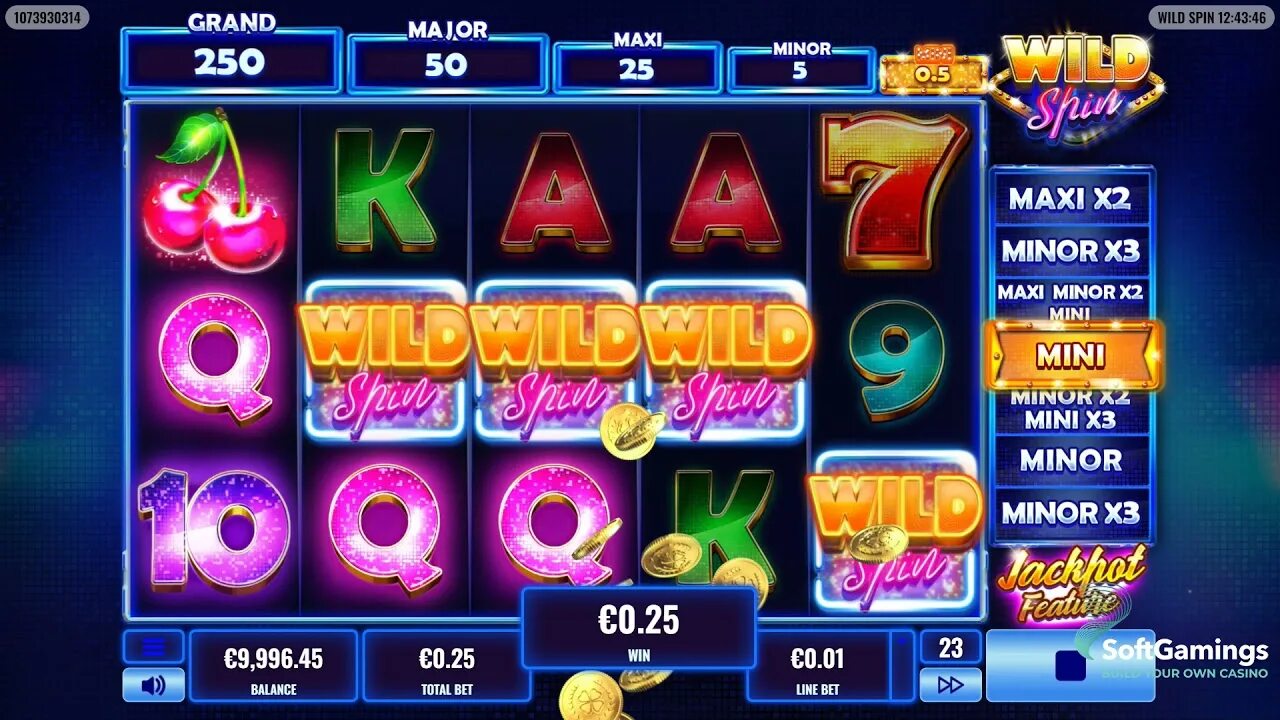Screen dimensions: 1280x720
Task: Select the Wild Spin symbol on reel five
Action: 896,530
